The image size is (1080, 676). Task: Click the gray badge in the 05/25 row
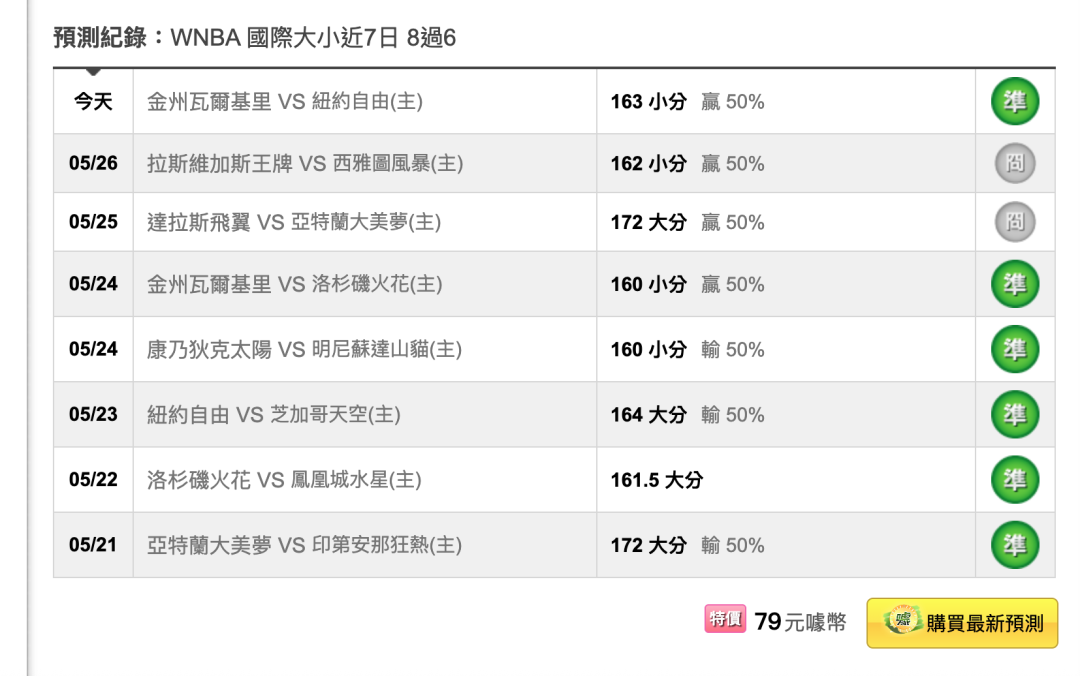[x=1015, y=222]
